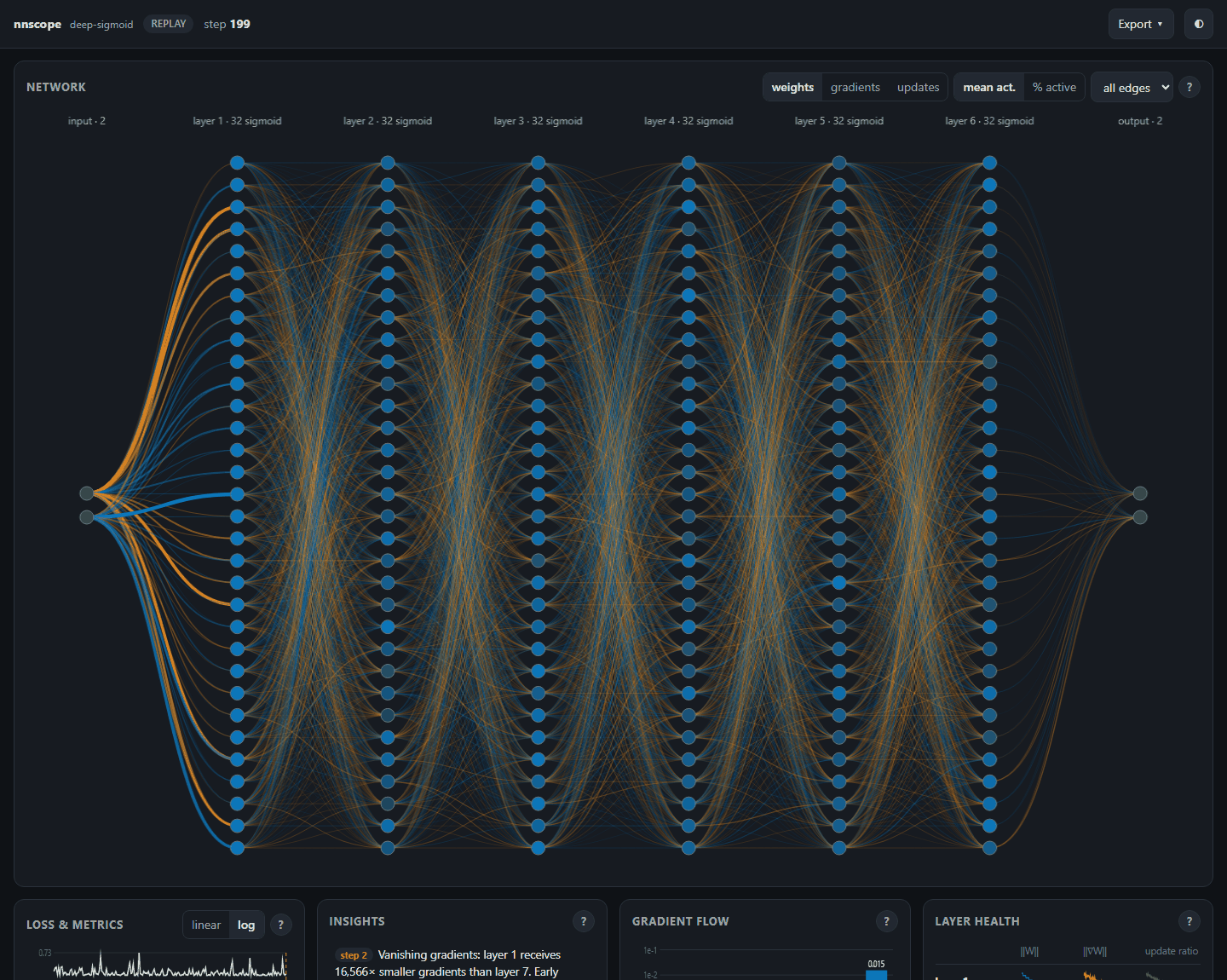Click the REPLAY badge in header
1227x980 pixels.
pyautogui.click(x=168, y=24)
